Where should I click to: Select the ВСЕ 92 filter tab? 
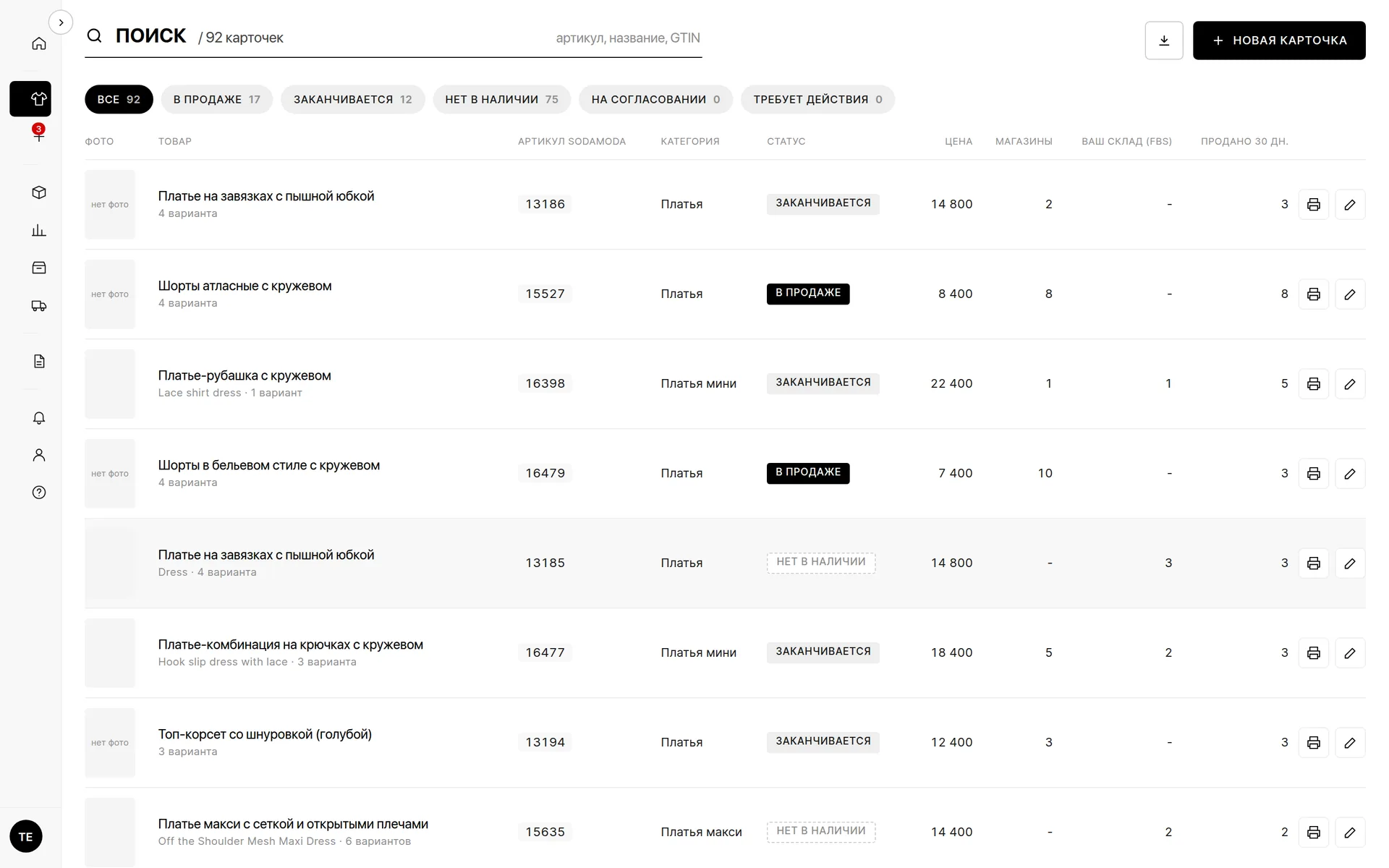(x=119, y=99)
